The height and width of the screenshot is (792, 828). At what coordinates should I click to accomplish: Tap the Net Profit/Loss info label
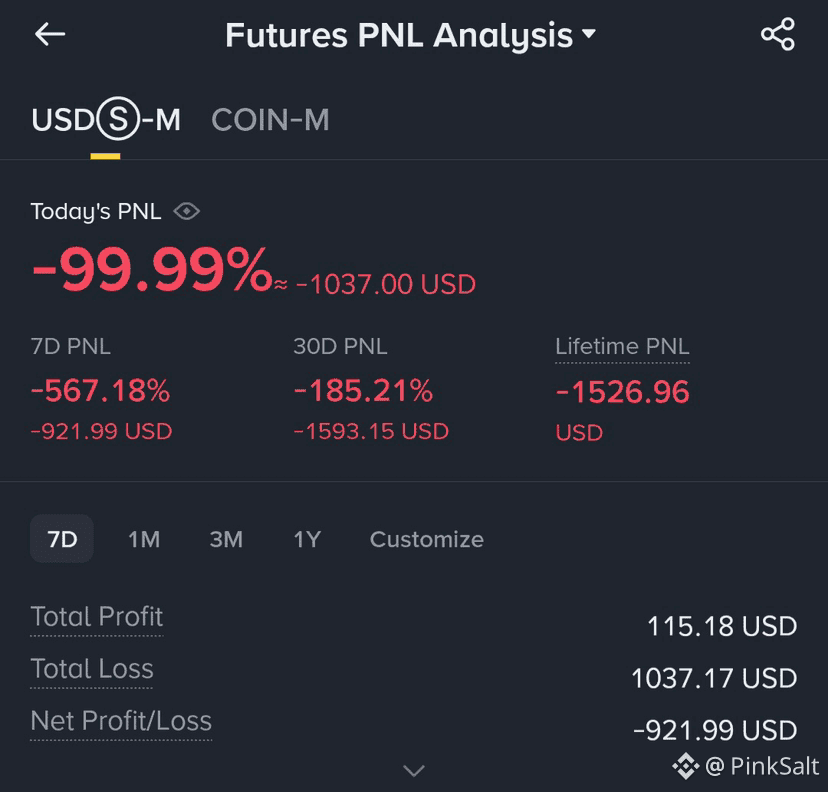121,721
